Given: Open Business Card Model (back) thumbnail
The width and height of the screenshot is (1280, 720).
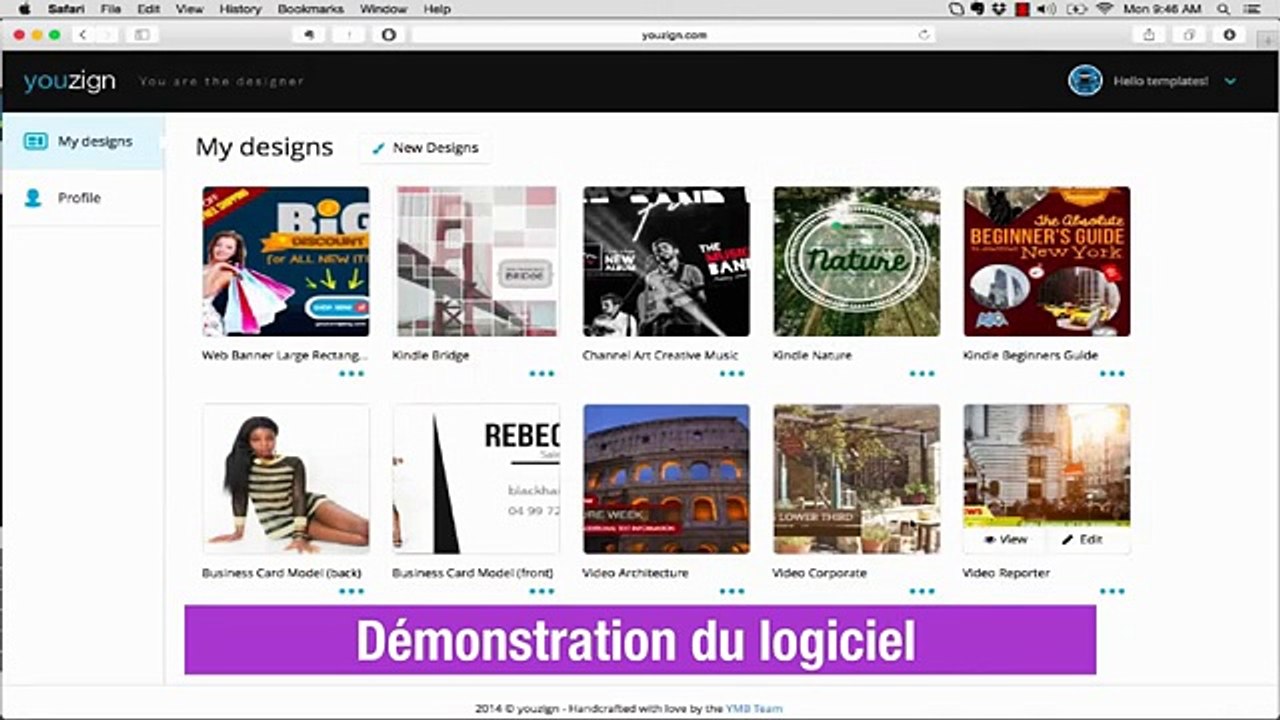Looking at the screenshot, I should (286, 479).
